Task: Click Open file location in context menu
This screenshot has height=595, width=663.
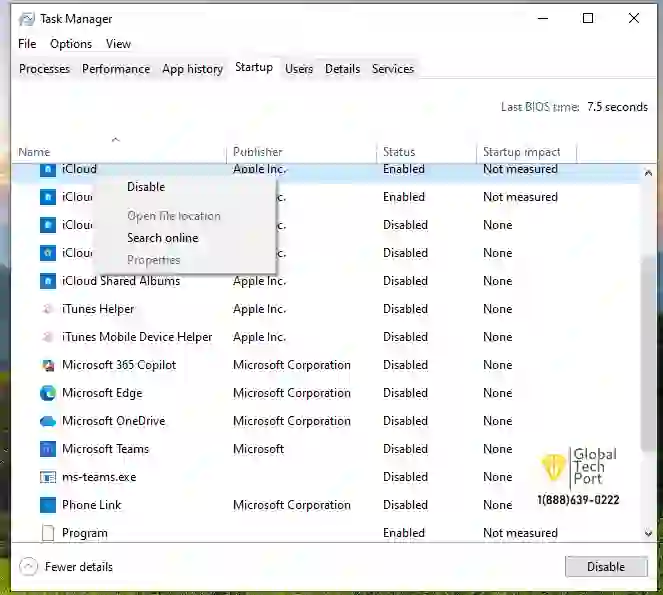Action: pos(174,216)
